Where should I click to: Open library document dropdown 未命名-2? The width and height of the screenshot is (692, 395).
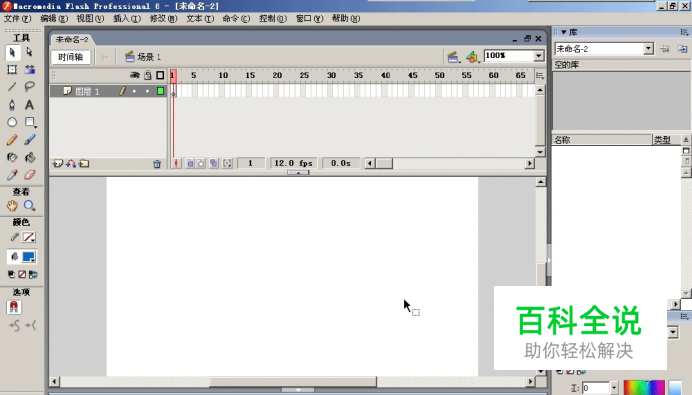pos(648,49)
